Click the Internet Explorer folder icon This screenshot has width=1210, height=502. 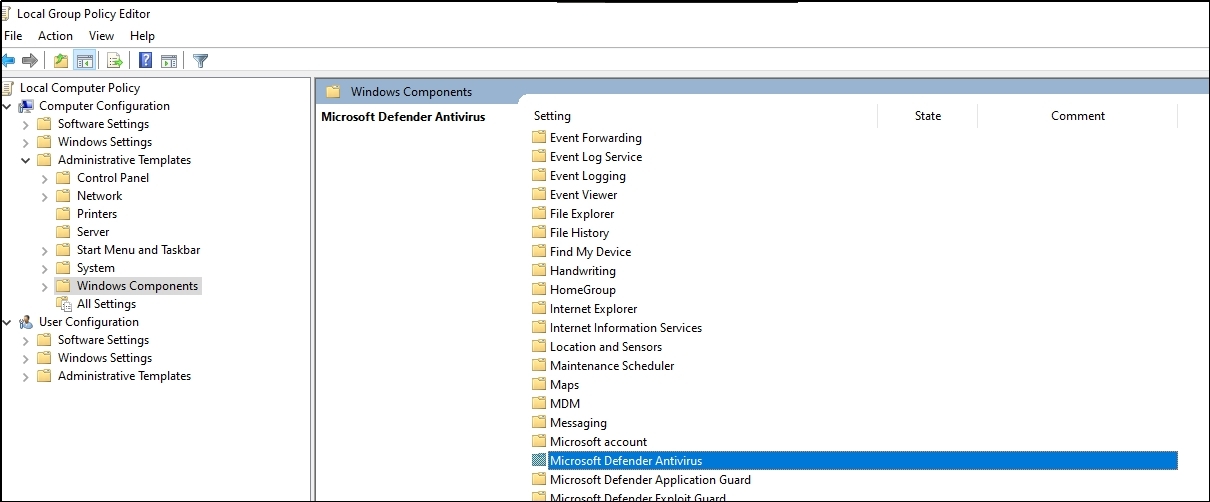(539, 309)
